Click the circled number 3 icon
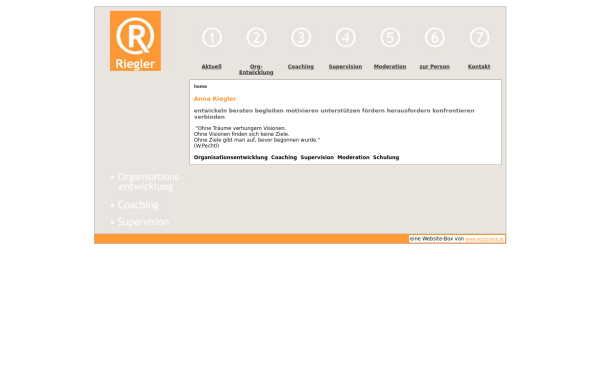The height and width of the screenshot is (375, 600). [x=301, y=38]
